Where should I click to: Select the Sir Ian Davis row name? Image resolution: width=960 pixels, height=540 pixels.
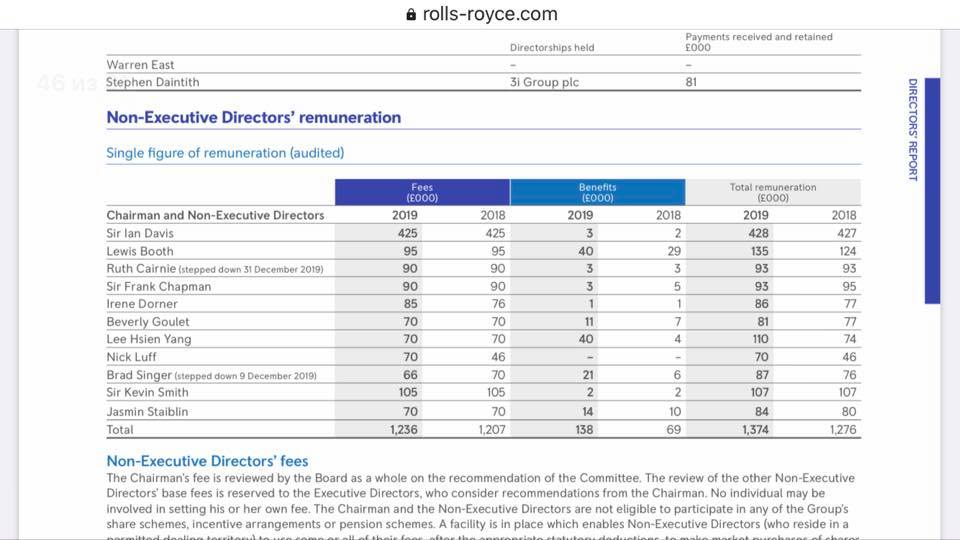tap(140, 233)
